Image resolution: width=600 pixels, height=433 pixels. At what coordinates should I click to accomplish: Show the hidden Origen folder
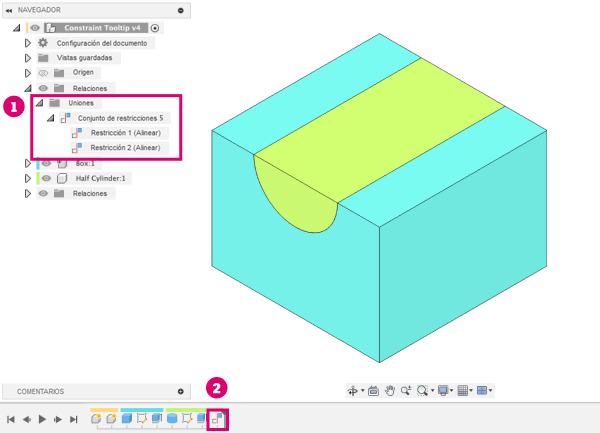point(43,73)
